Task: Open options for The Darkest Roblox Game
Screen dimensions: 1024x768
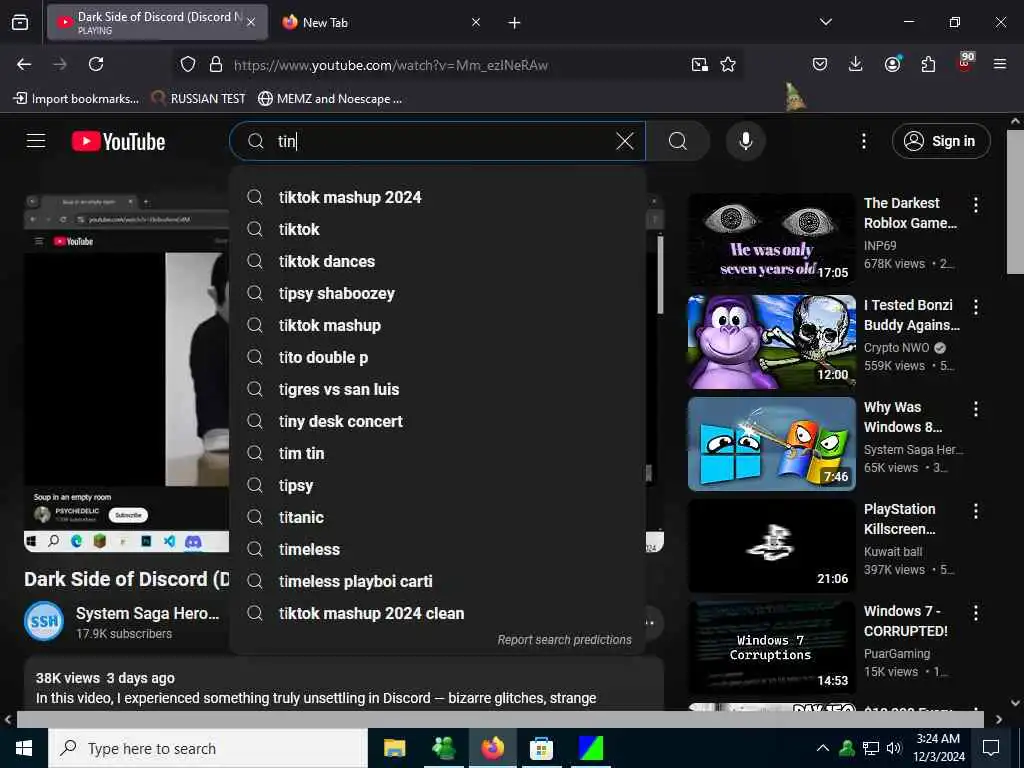Action: (976, 205)
